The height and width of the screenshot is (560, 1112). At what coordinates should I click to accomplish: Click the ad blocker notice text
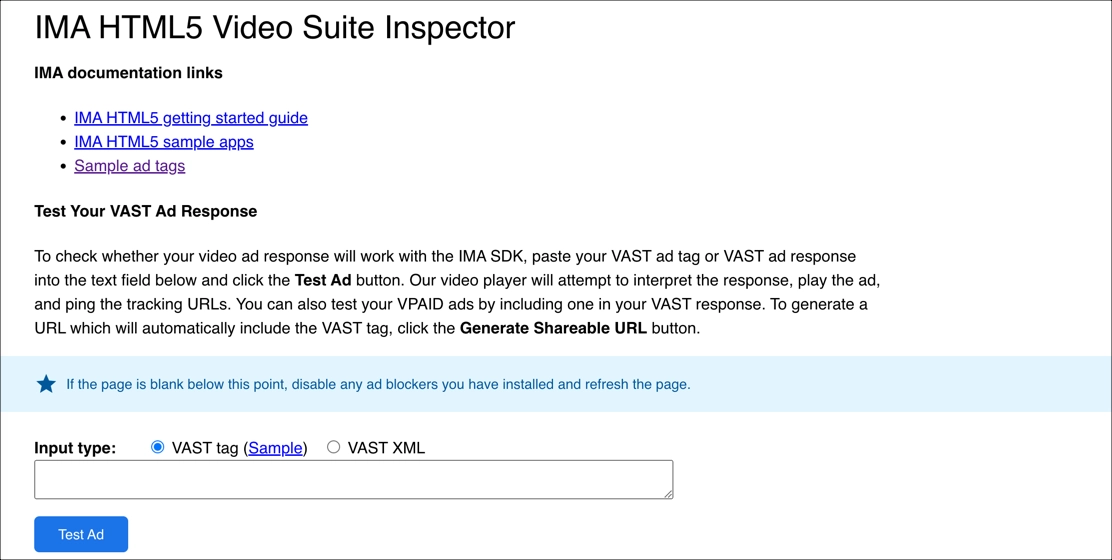378,384
